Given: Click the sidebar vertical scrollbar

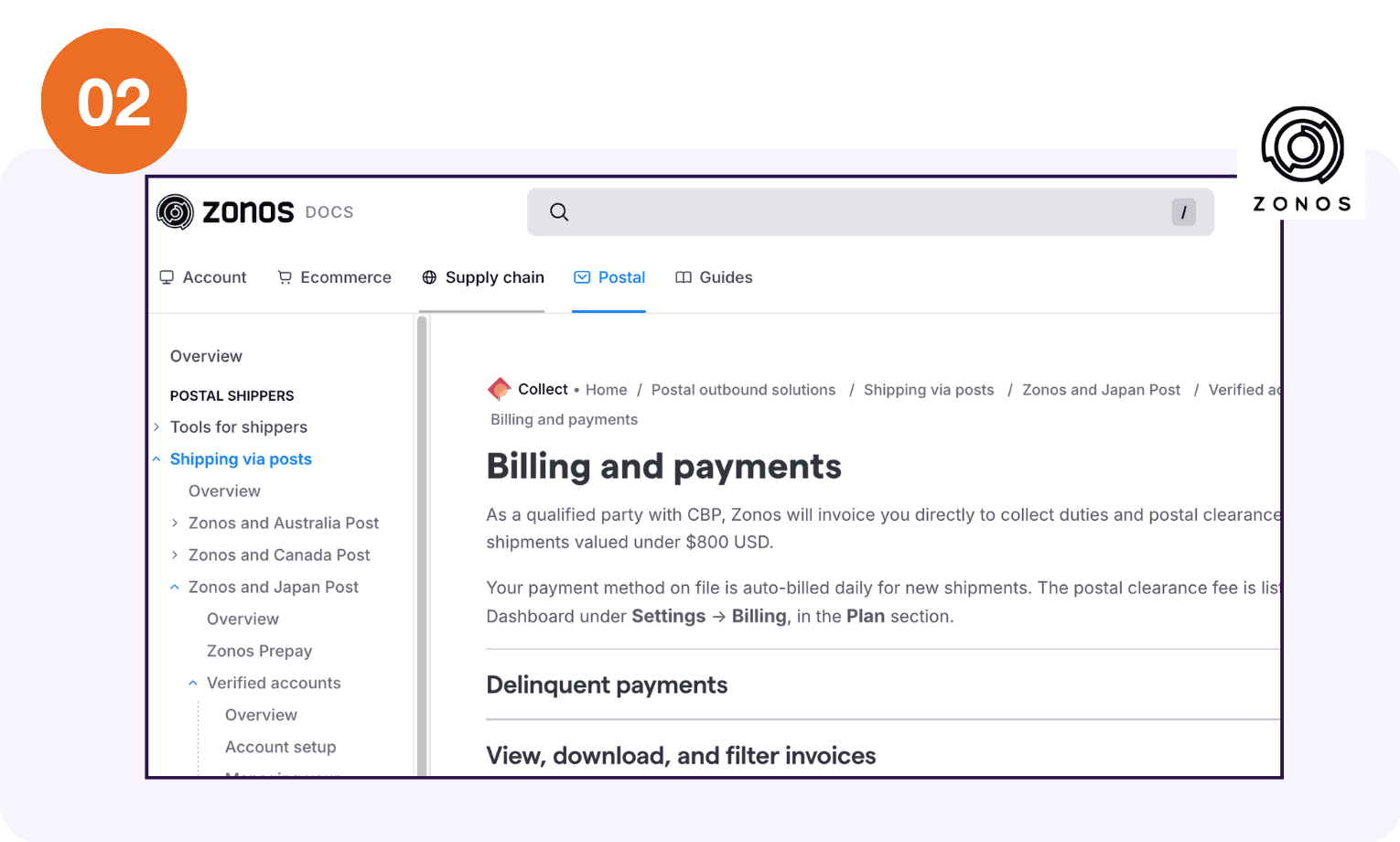Looking at the screenshot, I should point(422,546).
